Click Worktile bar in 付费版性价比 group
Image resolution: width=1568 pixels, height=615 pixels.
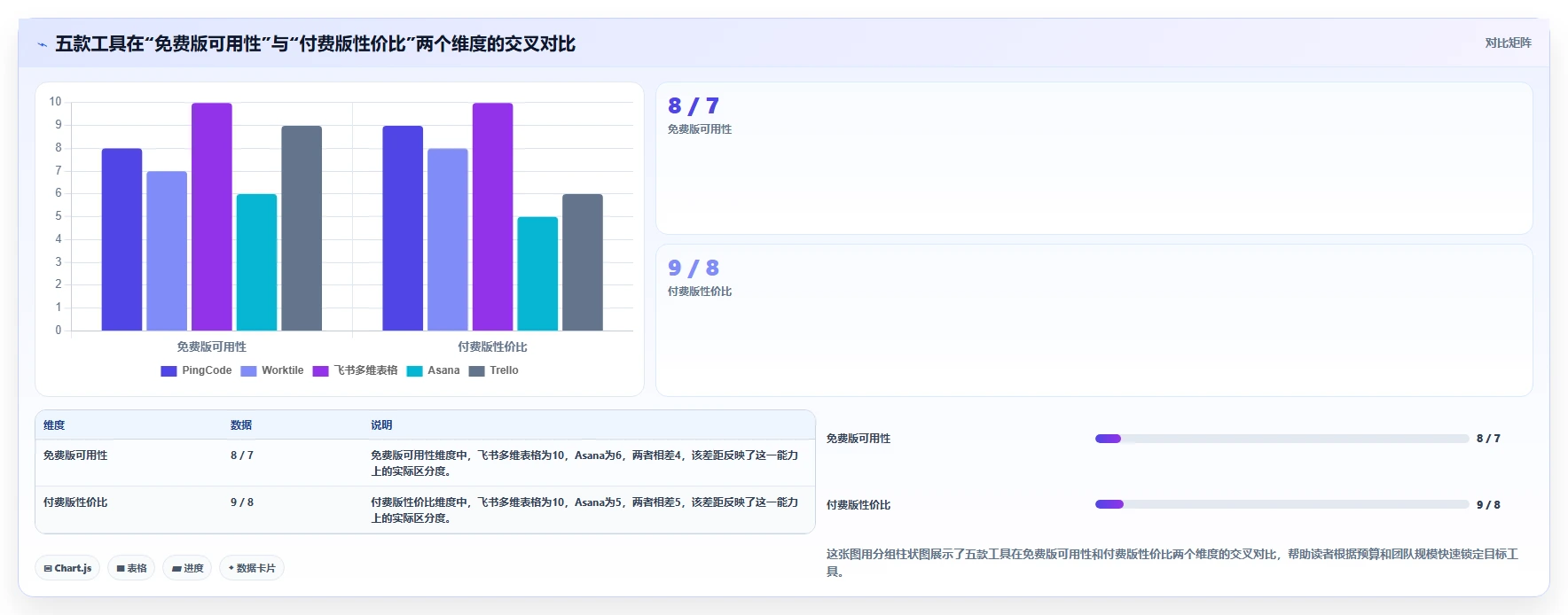(448, 239)
